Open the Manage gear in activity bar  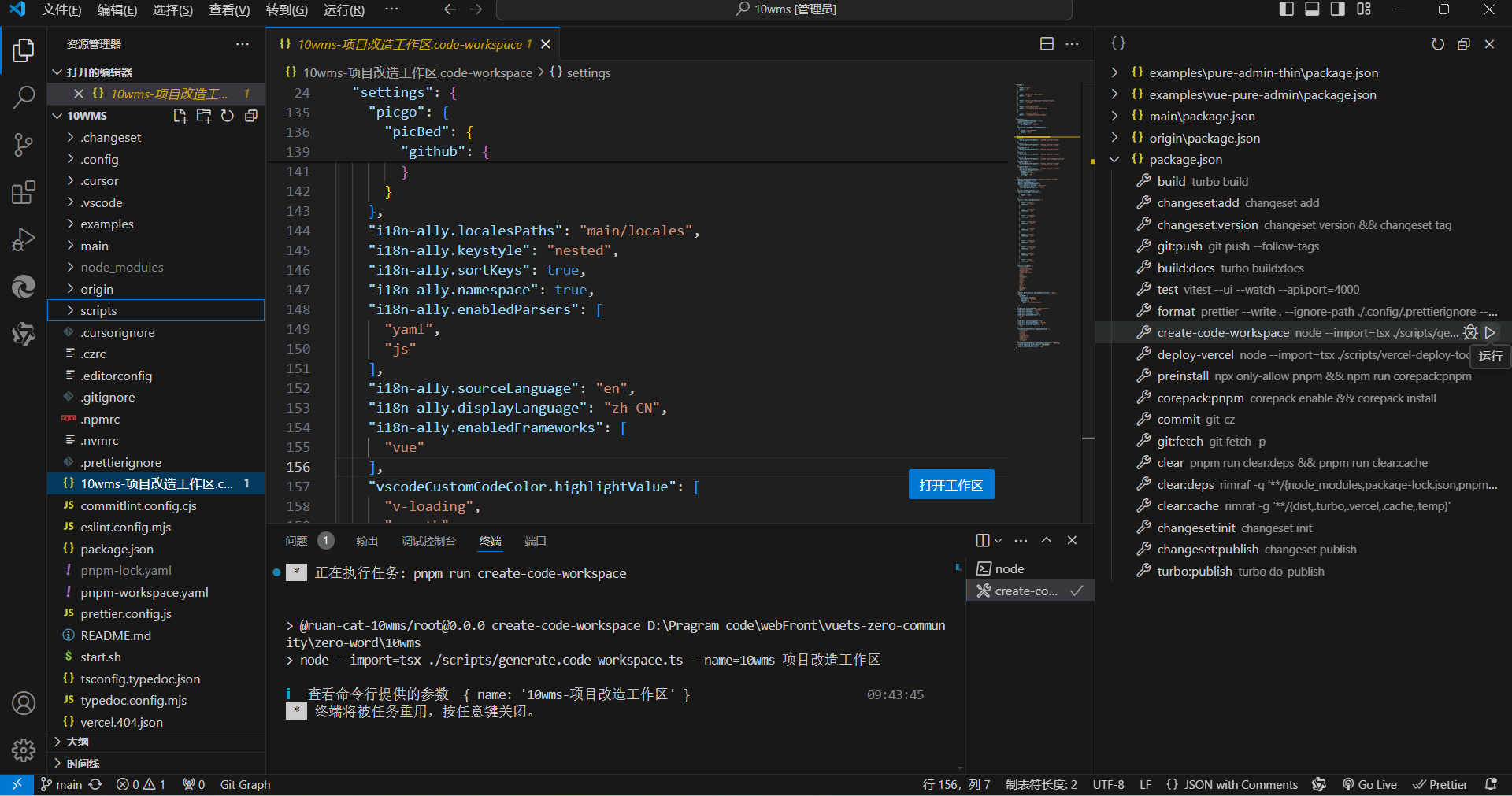pyautogui.click(x=24, y=750)
